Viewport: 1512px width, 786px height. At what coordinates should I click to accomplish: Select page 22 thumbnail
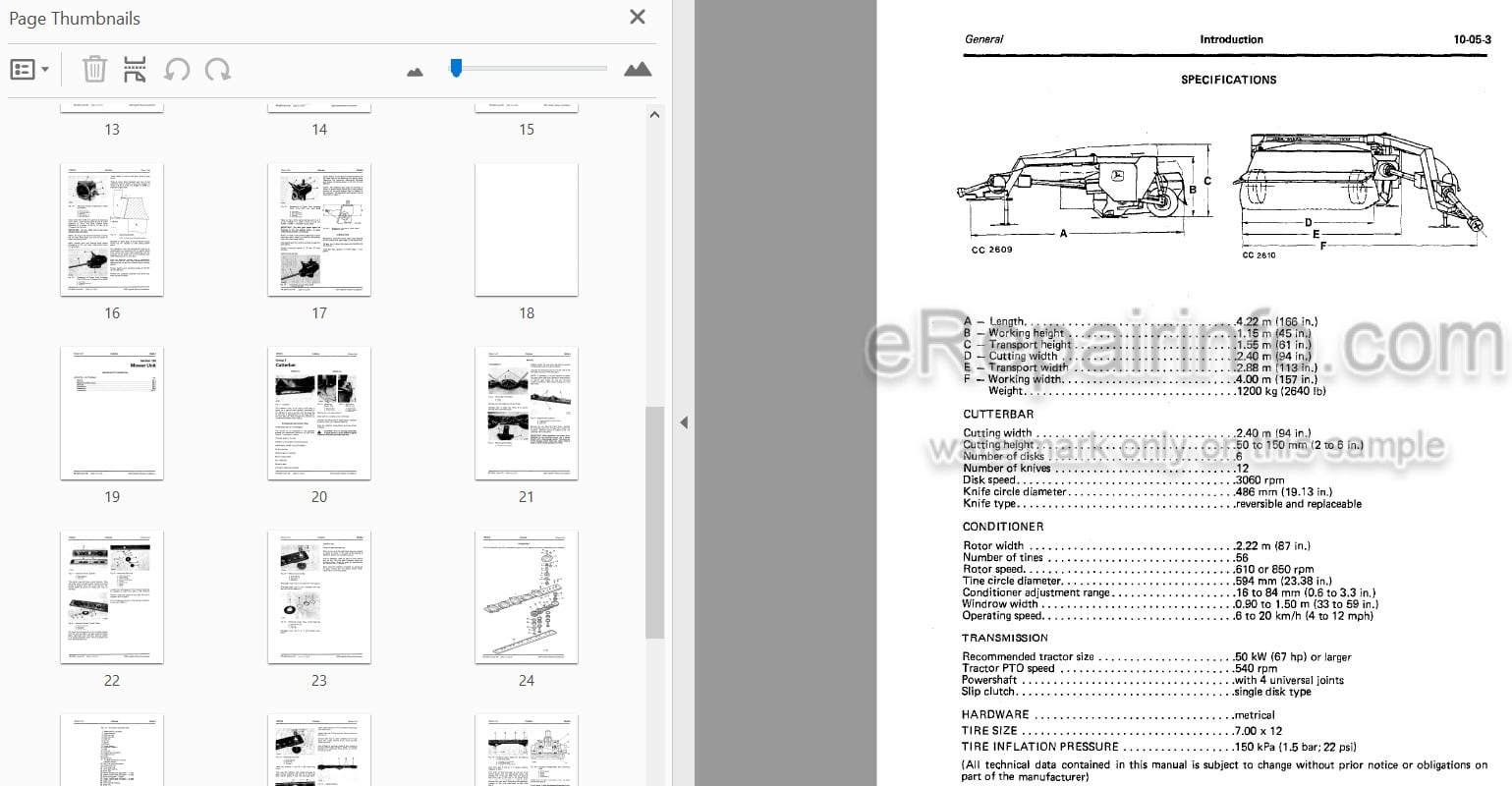[x=112, y=596]
